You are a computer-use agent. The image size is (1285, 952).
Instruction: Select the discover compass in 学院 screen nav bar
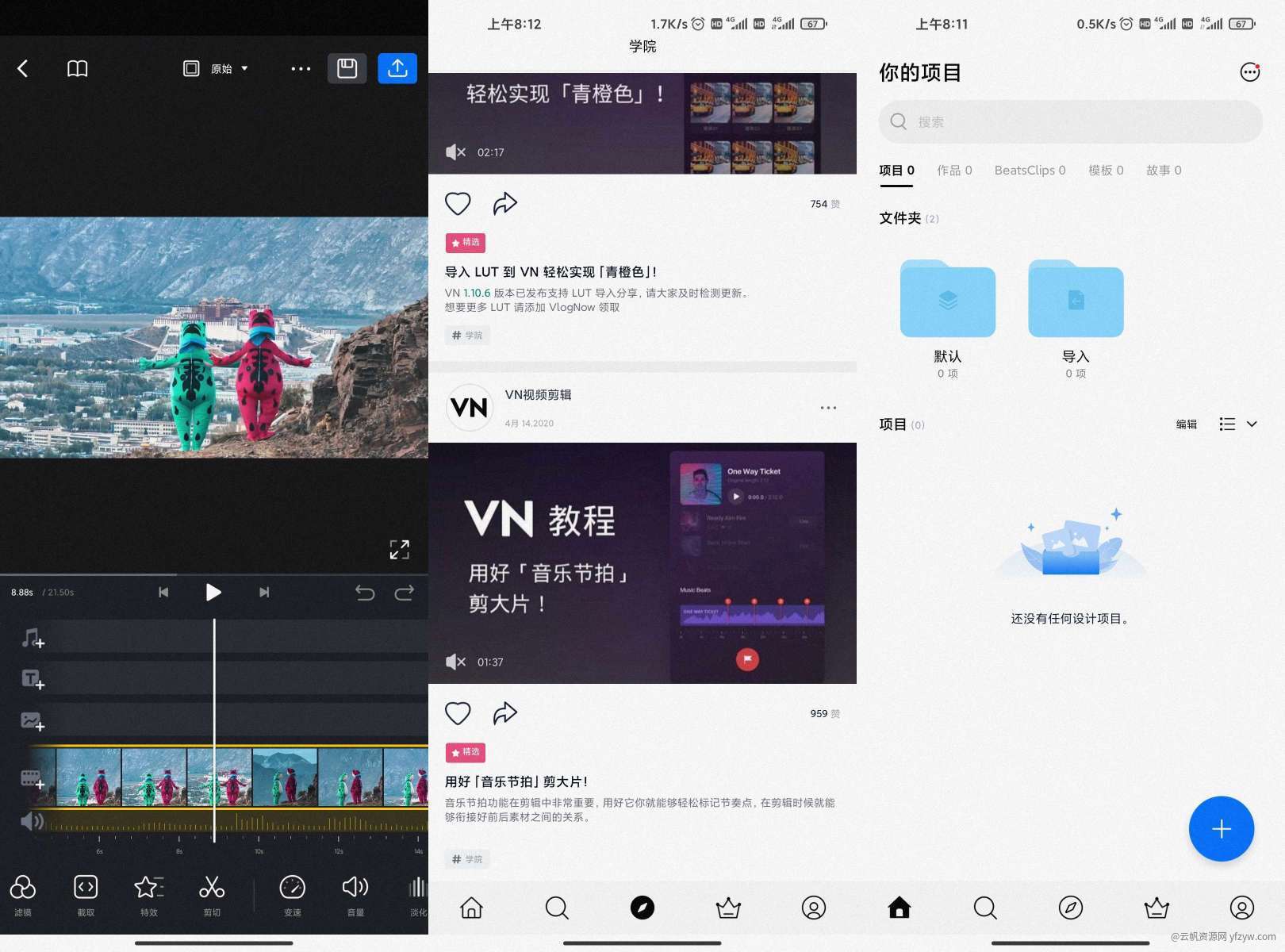point(642,908)
